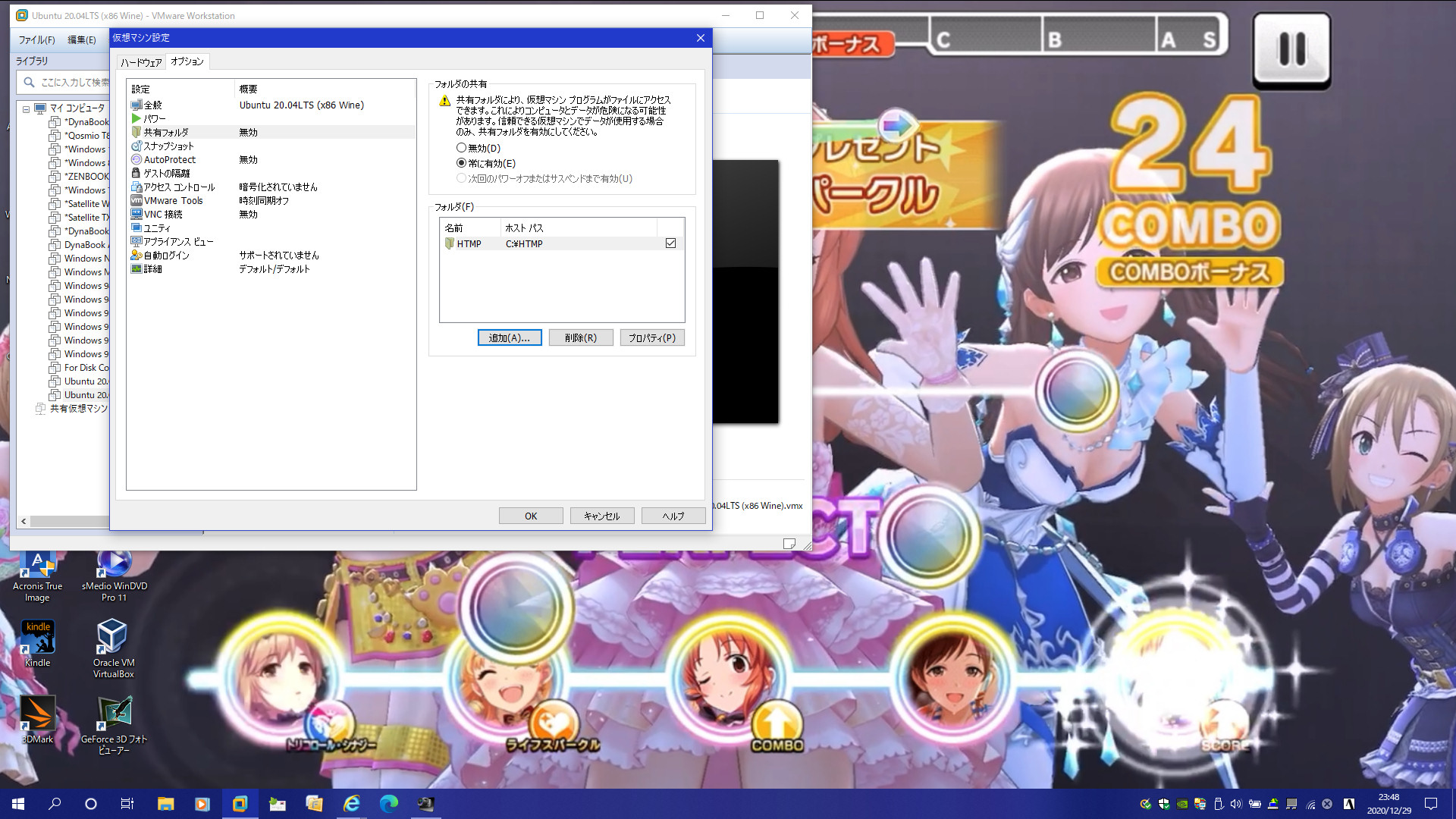Select the 全般 (General) settings entry
Viewport: 1456px width, 819px height.
(271, 105)
